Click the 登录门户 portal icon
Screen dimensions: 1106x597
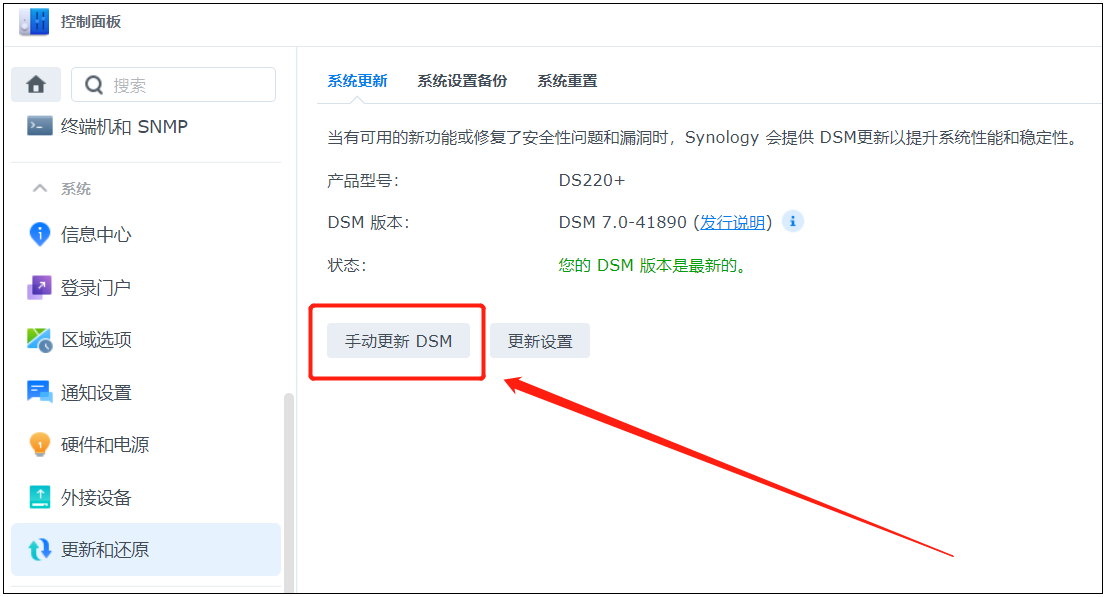[x=40, y=287]
